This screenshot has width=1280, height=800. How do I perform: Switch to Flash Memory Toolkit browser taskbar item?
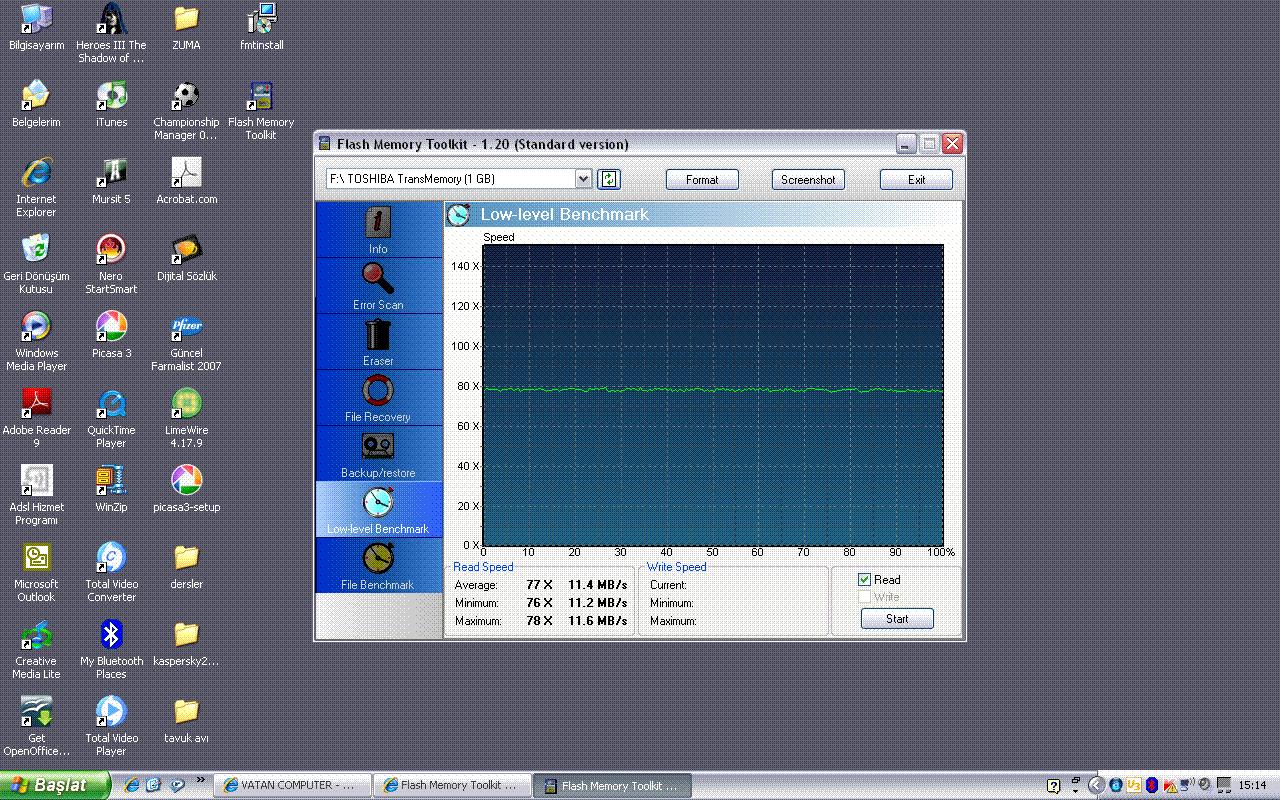(x=452, y=786)
